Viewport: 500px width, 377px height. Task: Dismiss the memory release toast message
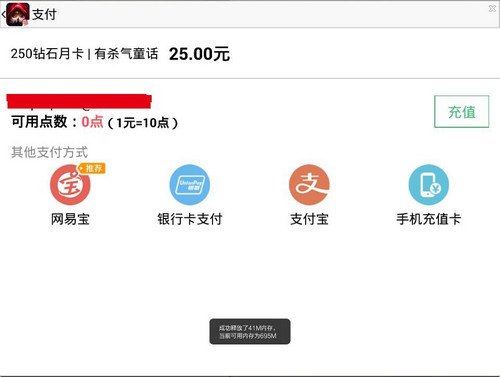(x=250, y=331)
